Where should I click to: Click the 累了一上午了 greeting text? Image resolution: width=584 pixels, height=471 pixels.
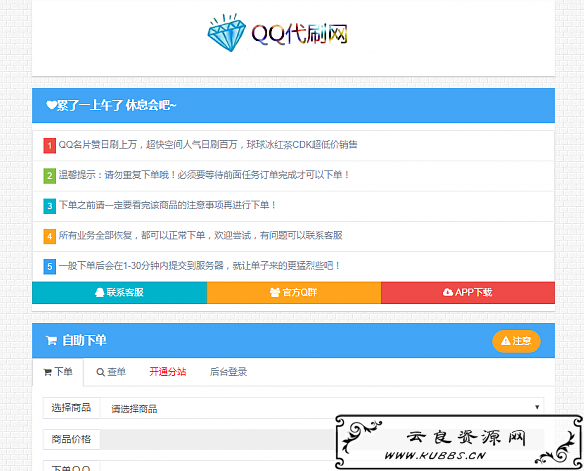[x=117, y=105]
